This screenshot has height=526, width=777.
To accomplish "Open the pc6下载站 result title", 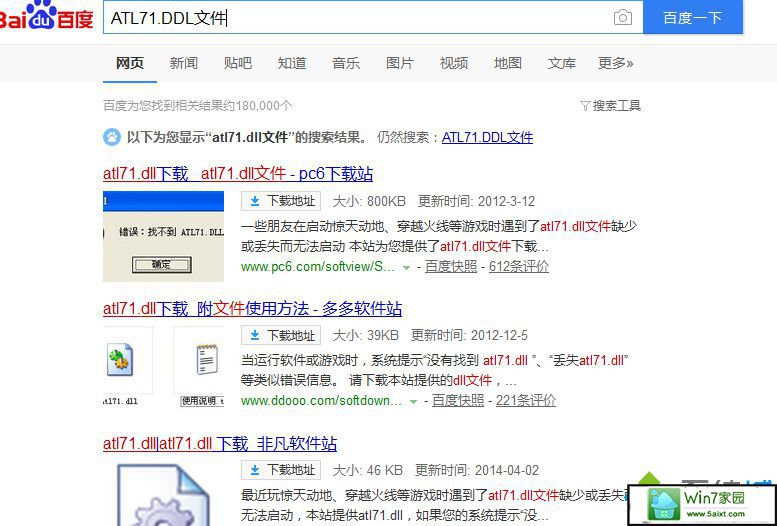I will pos(238,174).
